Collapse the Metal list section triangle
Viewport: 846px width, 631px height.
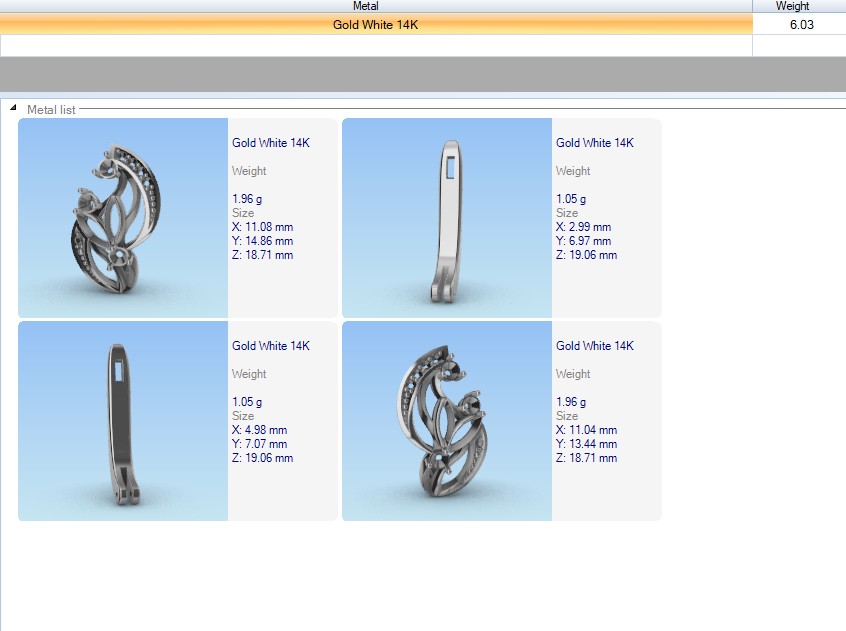13,108
